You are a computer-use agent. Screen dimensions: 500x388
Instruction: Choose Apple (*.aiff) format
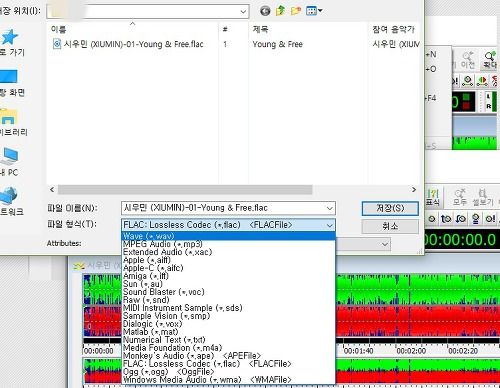click(228, 260)
